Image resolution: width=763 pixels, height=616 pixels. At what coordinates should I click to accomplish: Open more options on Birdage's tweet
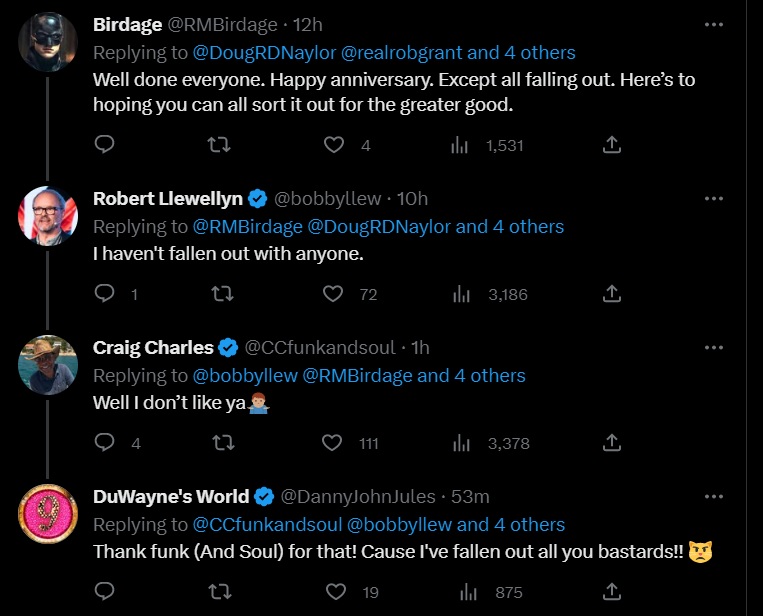[x=713, y=24]
